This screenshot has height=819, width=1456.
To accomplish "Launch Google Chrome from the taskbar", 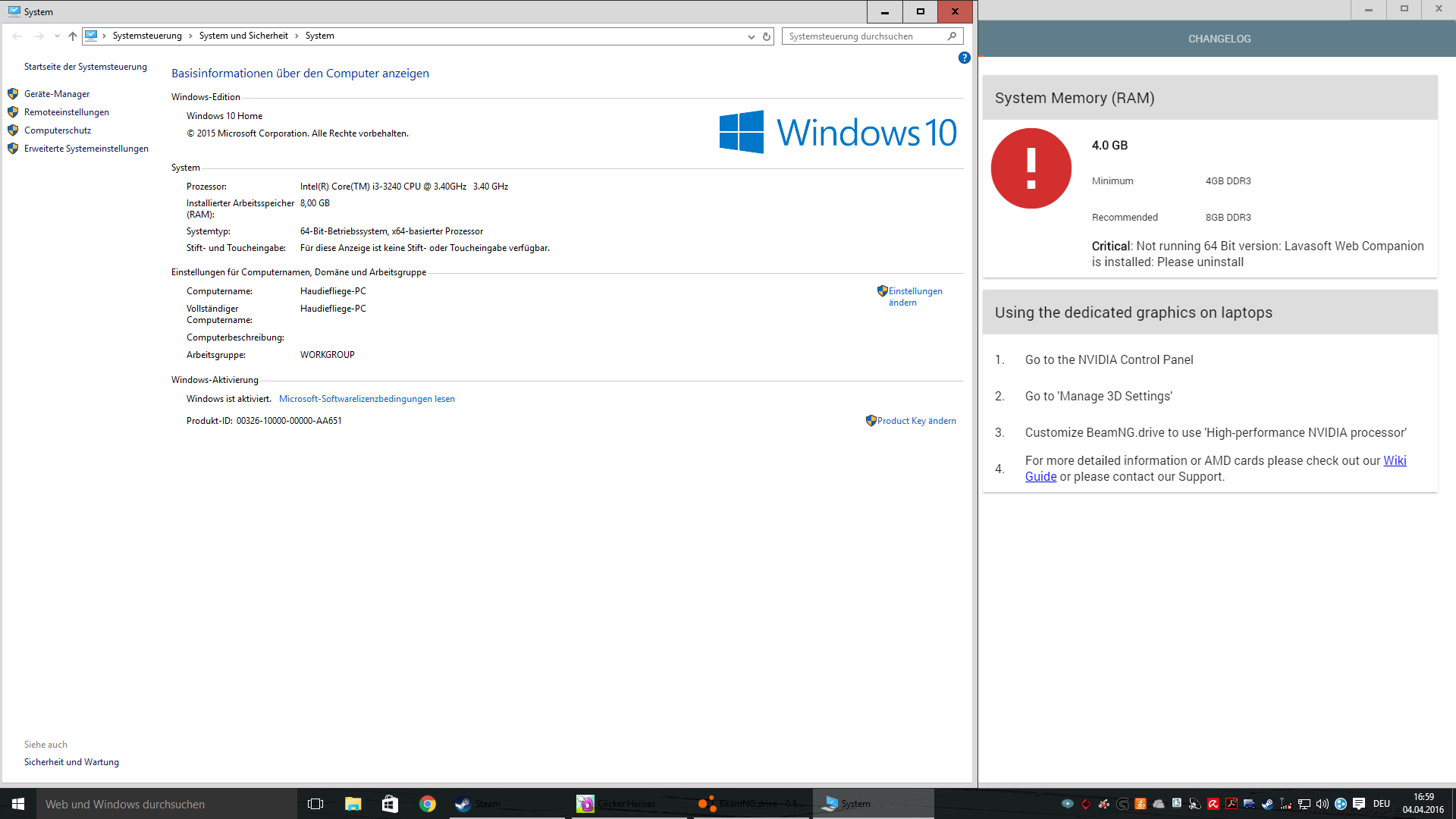I will (427, 804).
